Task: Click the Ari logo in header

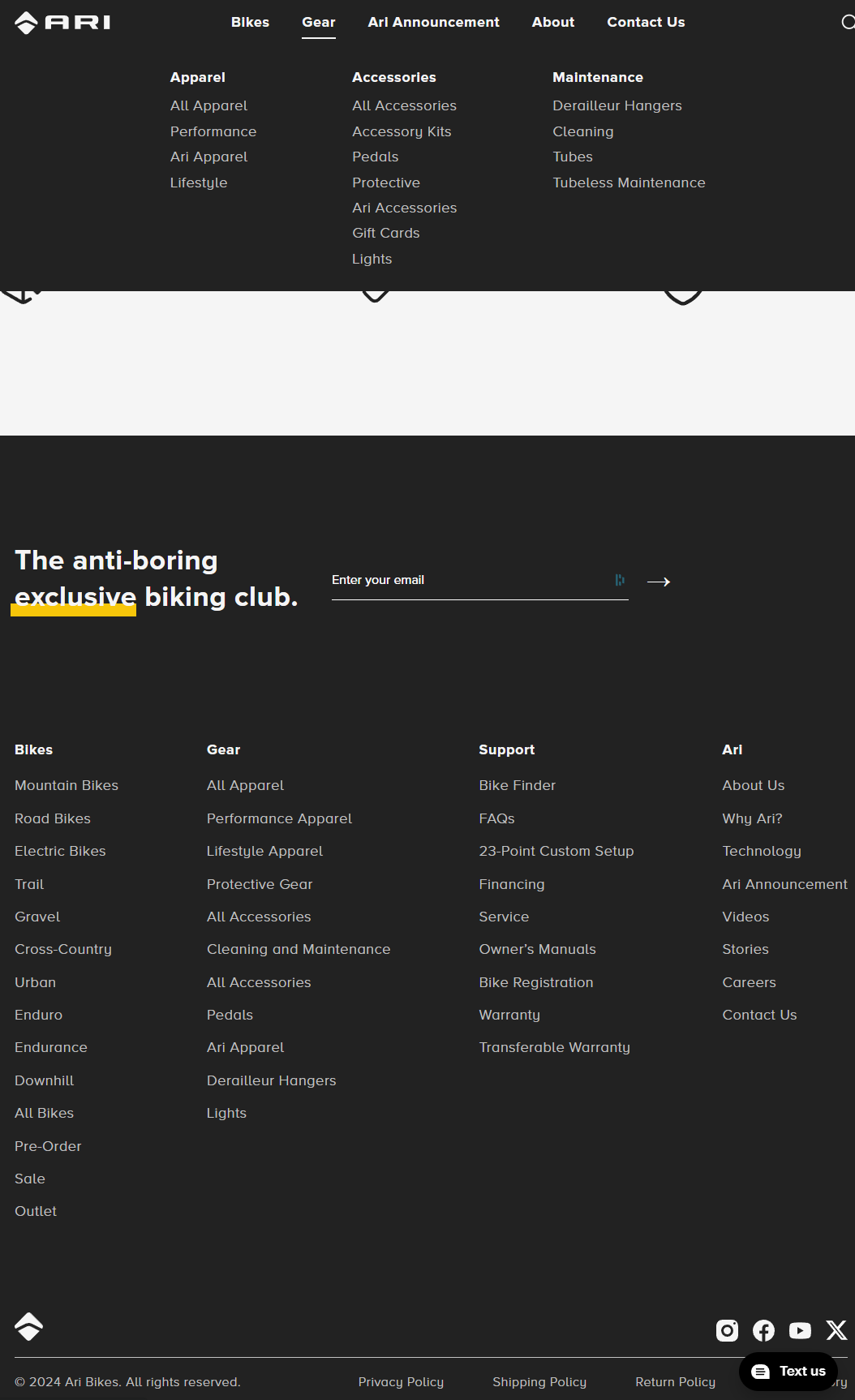Action: coord(62,23)
